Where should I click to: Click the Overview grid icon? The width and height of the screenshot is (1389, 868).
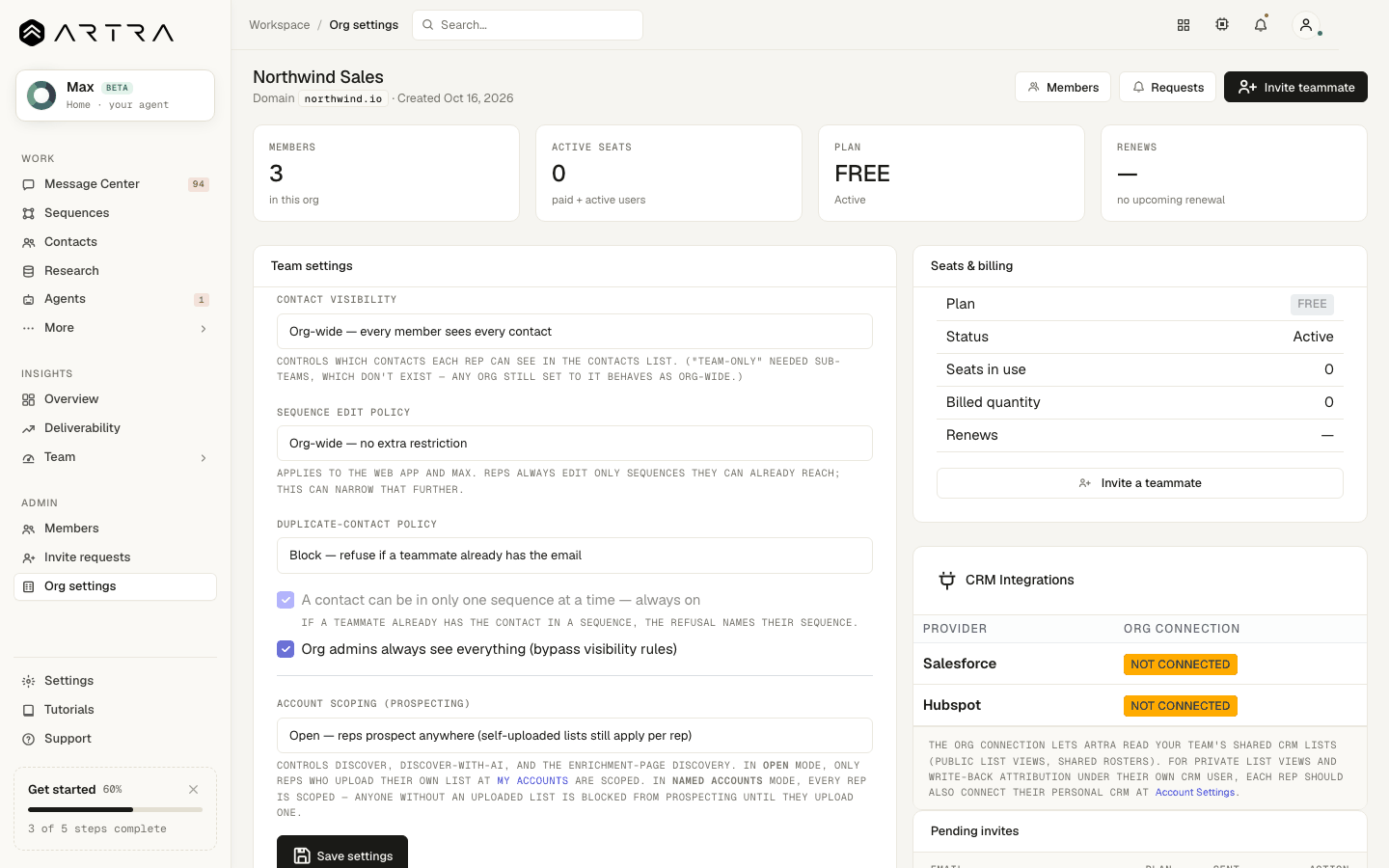(x=29, y=399)
